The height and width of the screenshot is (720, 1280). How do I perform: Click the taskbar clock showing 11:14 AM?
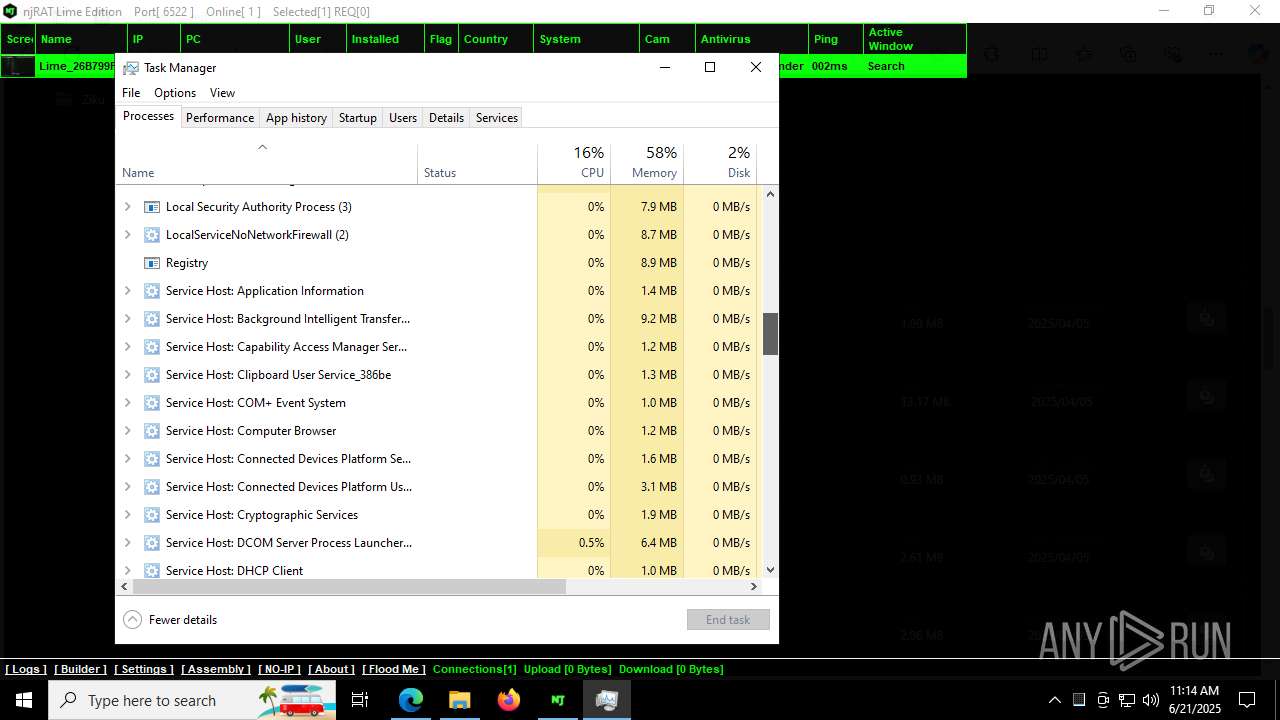tap(1195, 700)
